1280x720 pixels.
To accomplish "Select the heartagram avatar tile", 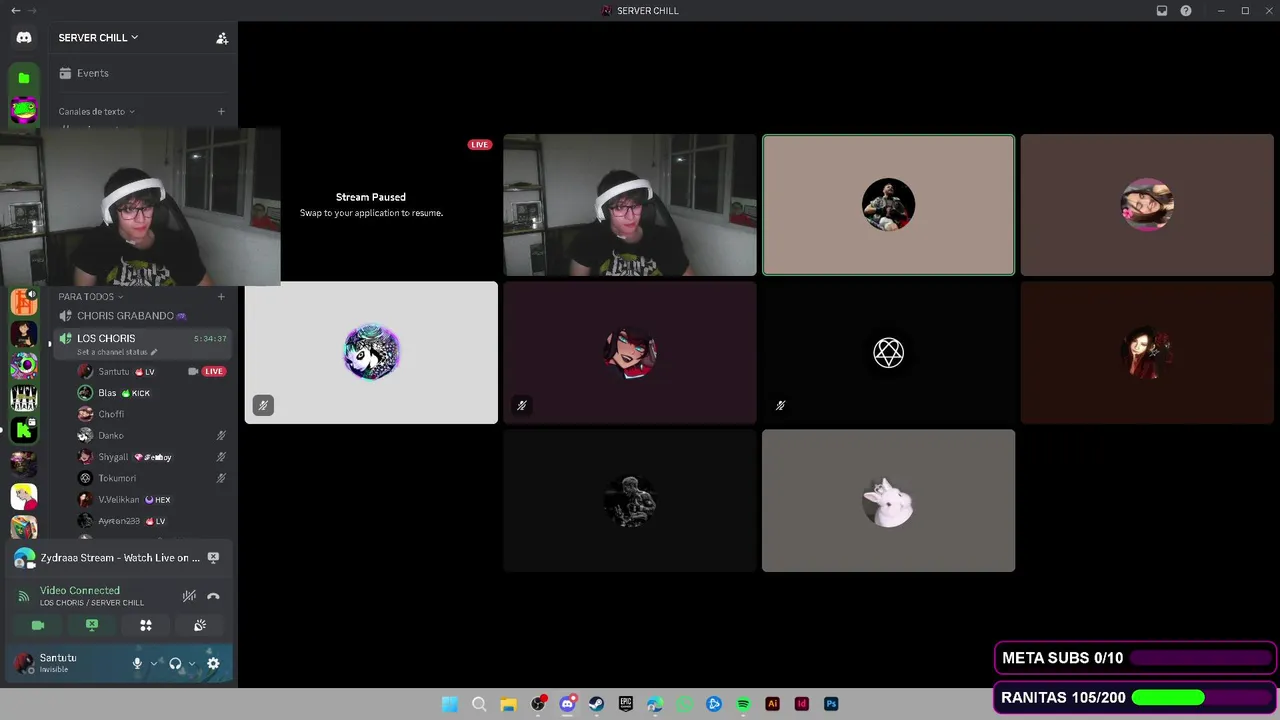I will click(x=888, y=353).
